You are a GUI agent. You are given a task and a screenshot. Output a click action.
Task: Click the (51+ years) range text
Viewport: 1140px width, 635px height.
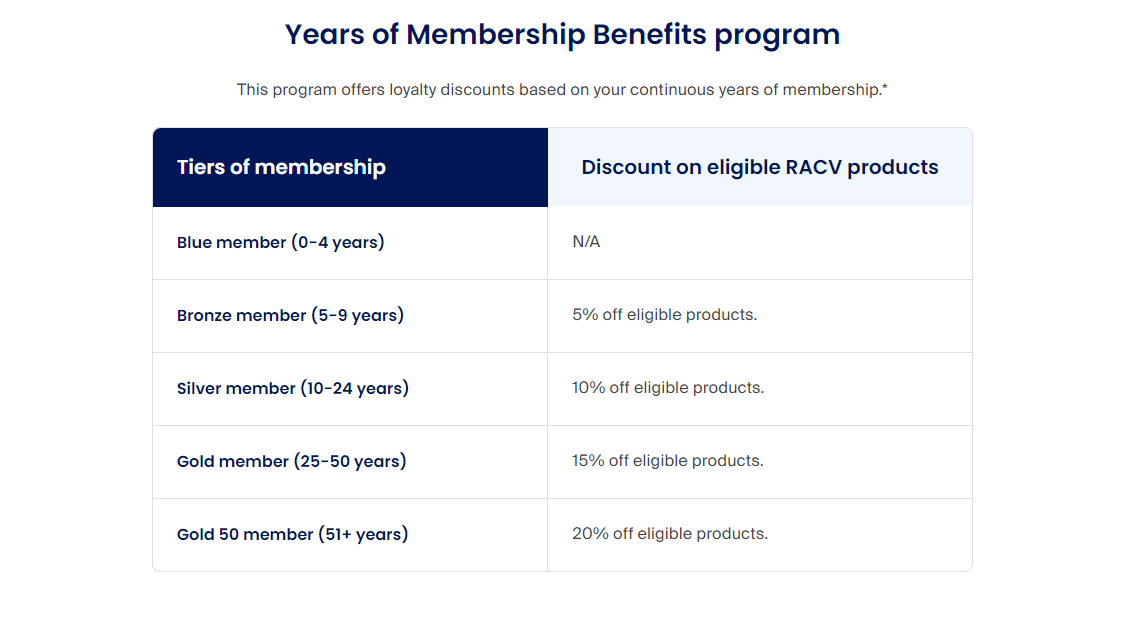(x=363, y=534)
